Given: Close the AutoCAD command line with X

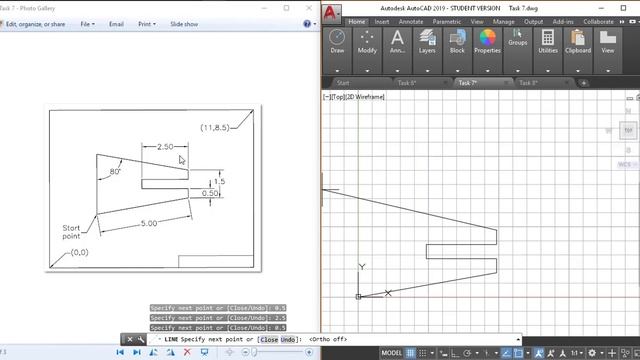Looking at the screenshot, I should point(130,339).
